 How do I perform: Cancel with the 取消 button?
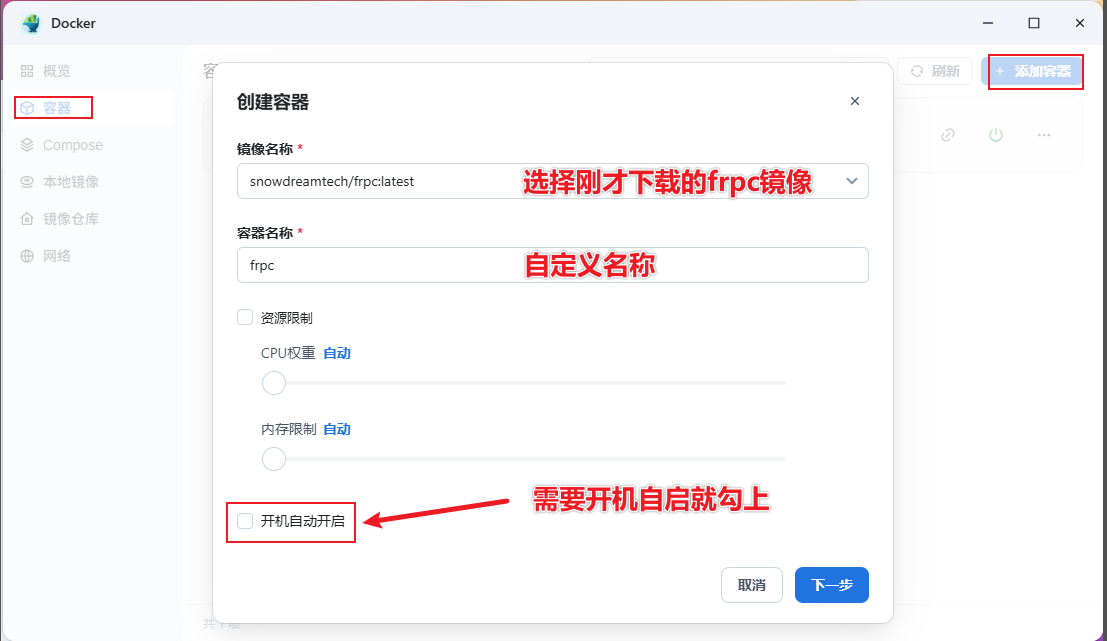752,585
